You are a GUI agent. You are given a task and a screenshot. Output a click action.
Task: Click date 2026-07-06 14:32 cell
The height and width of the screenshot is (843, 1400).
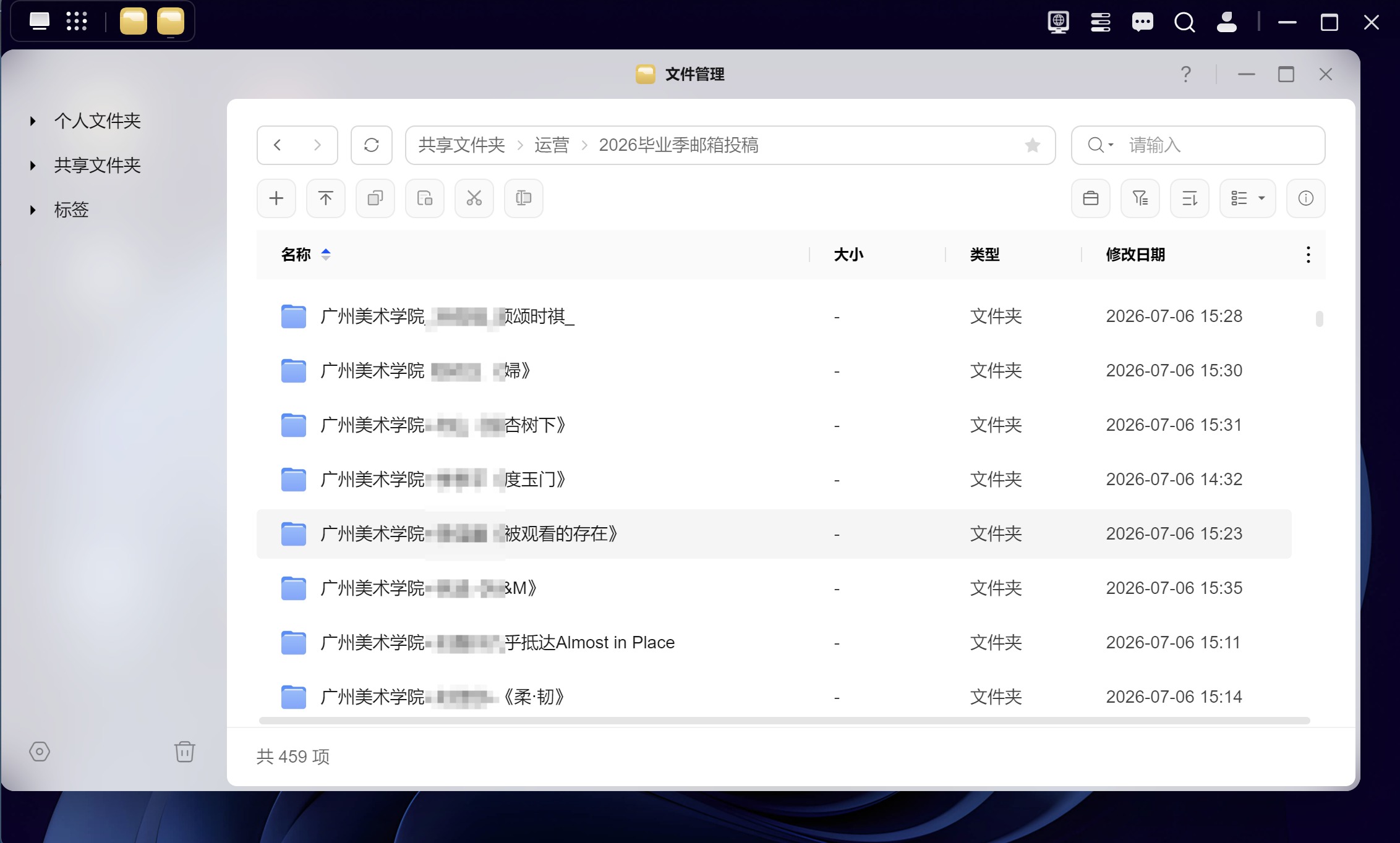(x=1174, y=480)
